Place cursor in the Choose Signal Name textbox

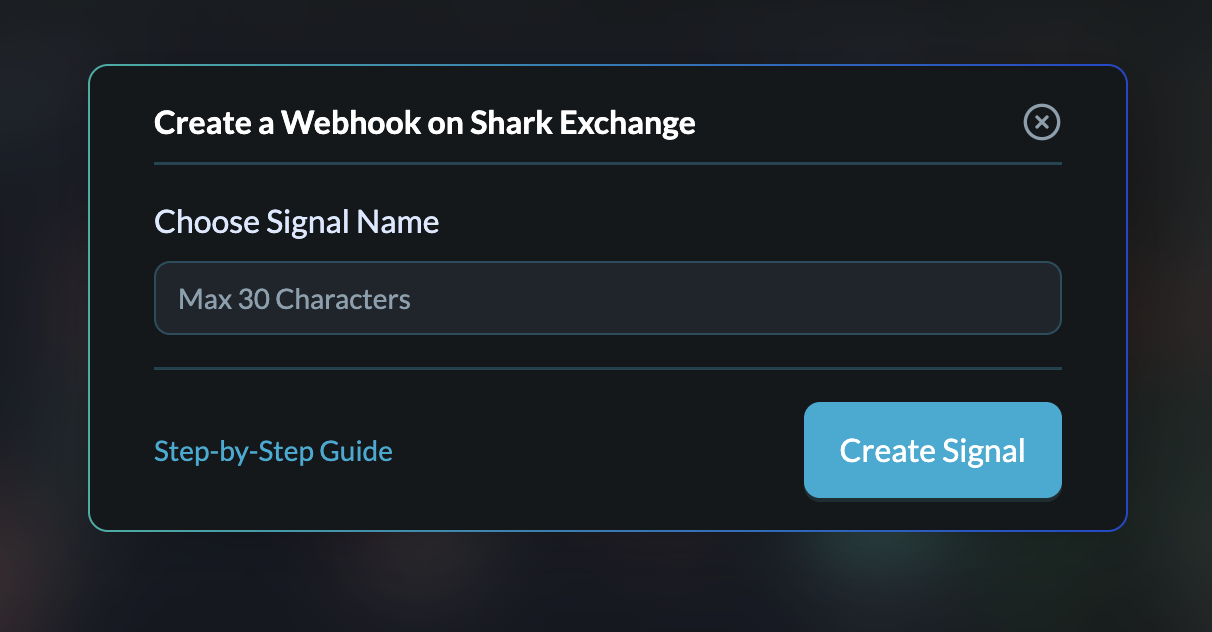[607, 298]
